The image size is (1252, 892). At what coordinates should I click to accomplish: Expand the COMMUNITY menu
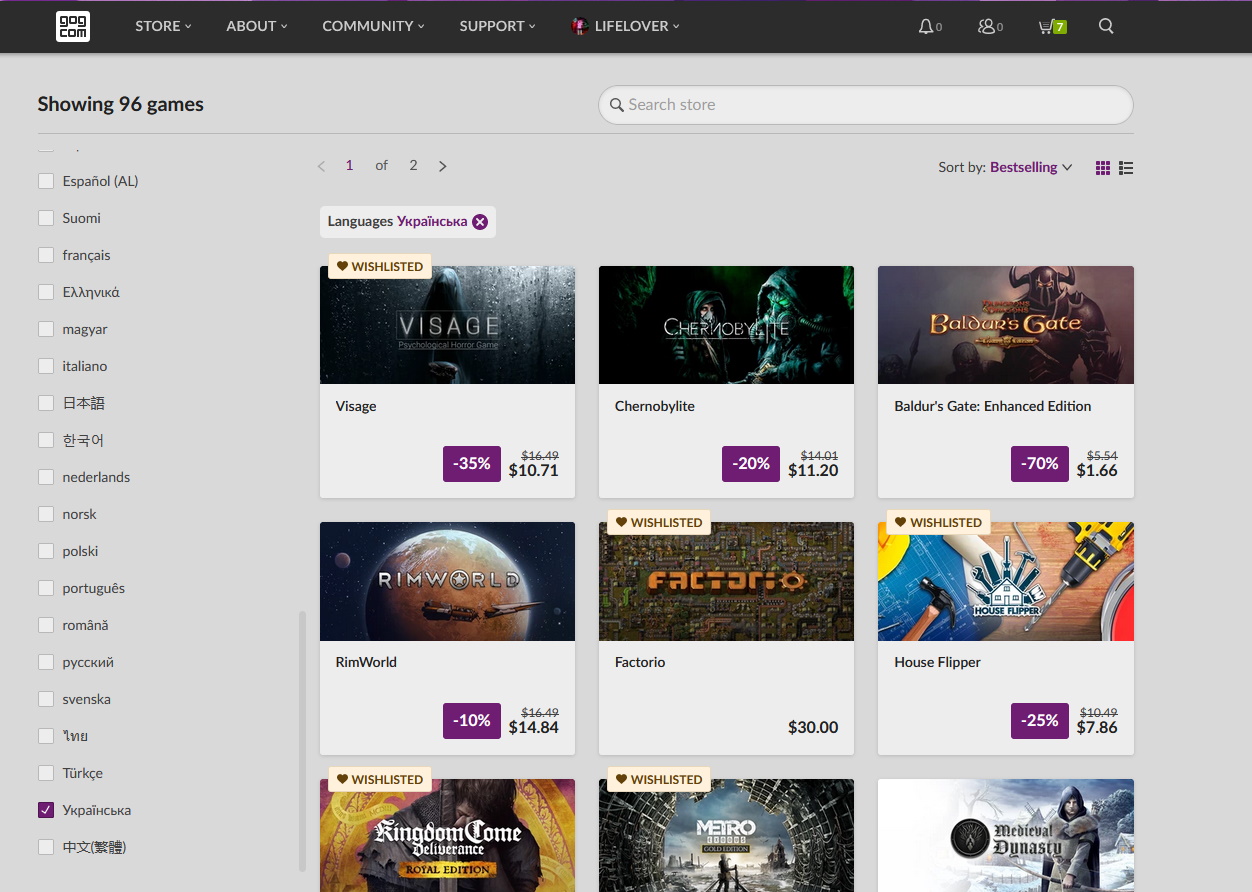(373, 26)
